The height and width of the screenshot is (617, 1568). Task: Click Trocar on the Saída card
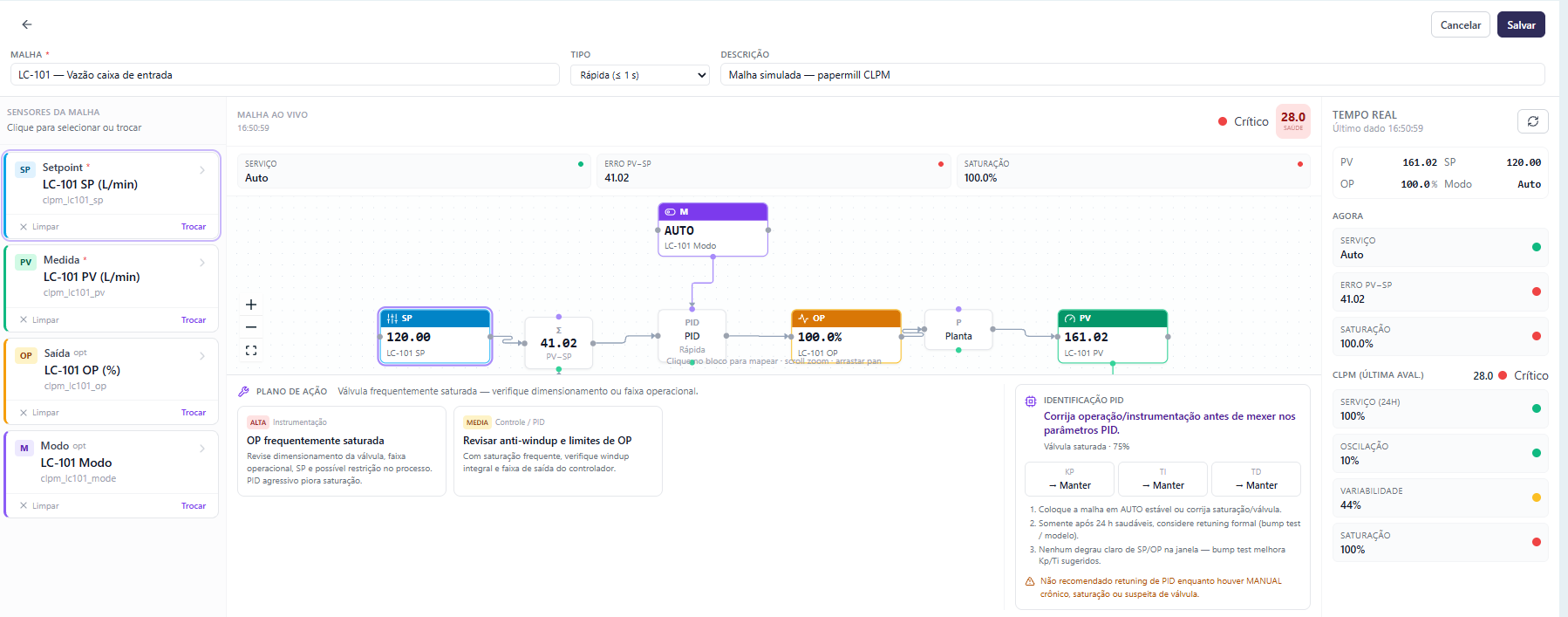[x=194, y=413]
